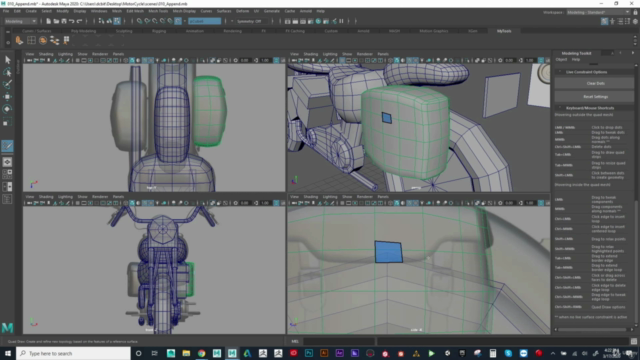Viewport: 640px width, 360px height.
Task: Click the MEL command line field
Action: [339, 341]
